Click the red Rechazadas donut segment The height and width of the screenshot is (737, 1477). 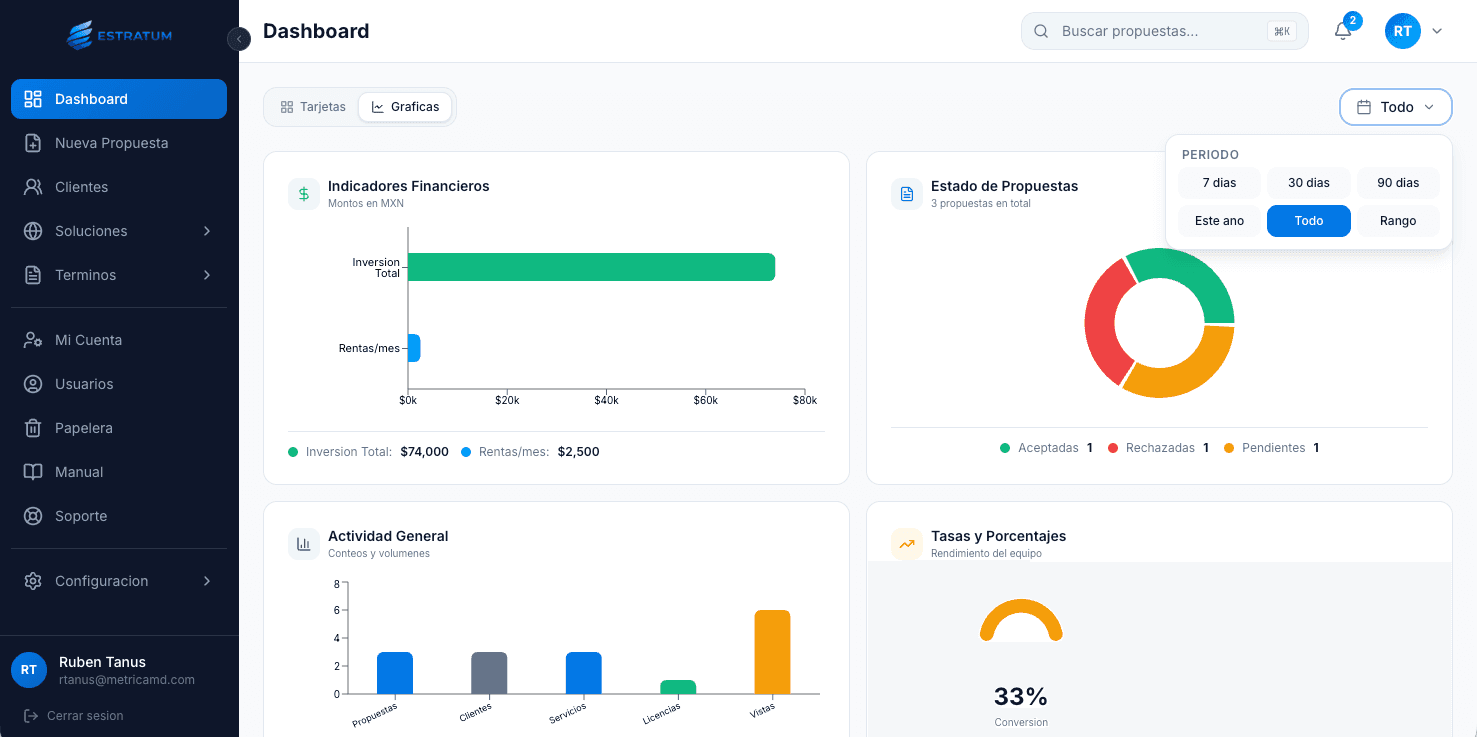(x=1100, y=322)
